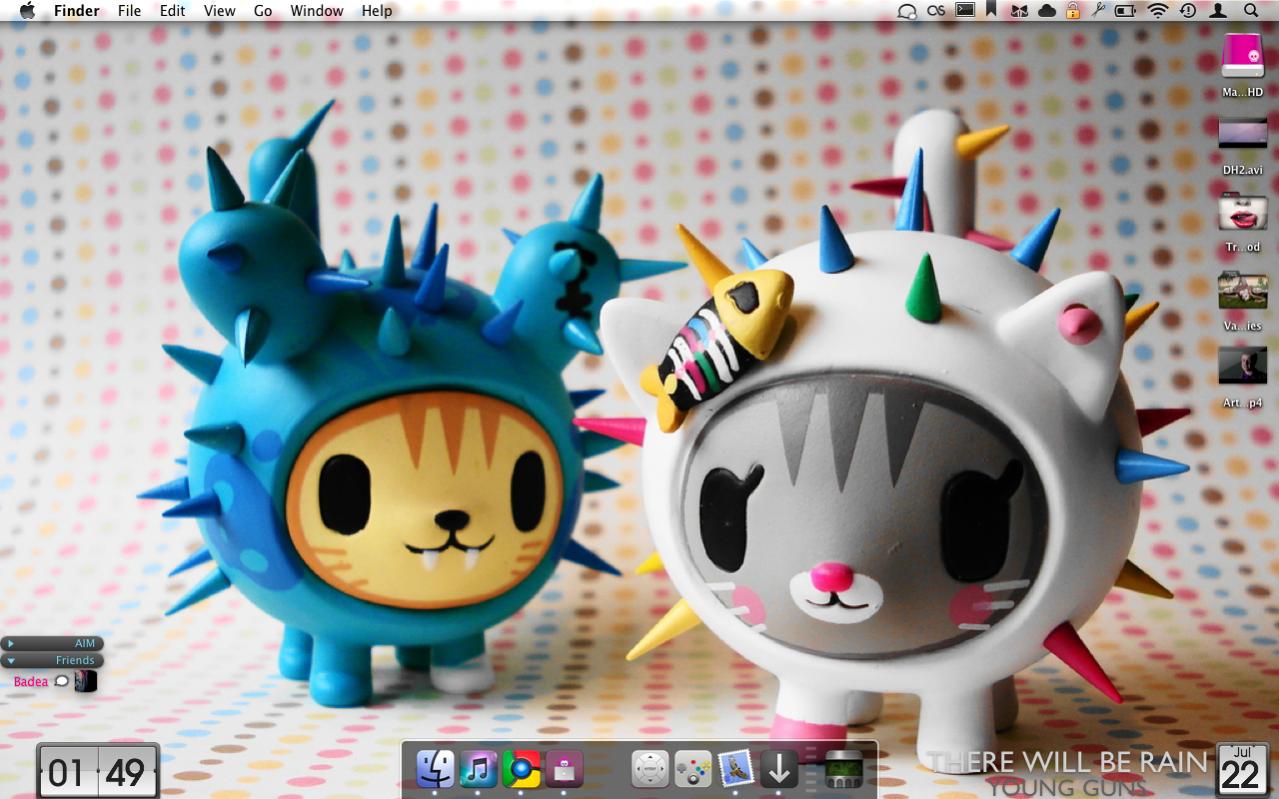Click the bookmark ribbon menu bar icon
The height and width of the screenshot is (799, 1279).
pyautogui.click(x=991, y=11)
